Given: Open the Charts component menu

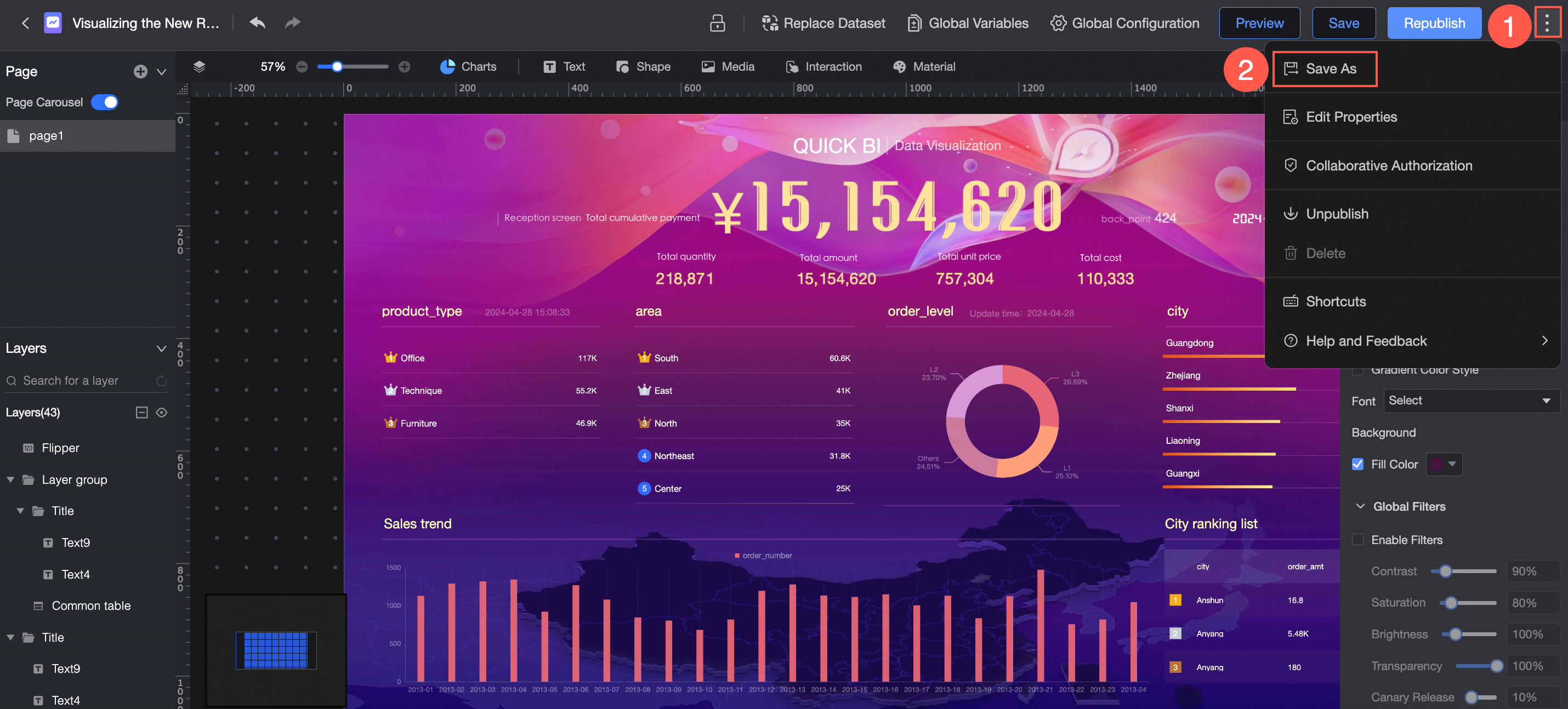Looking at the screenshot, I should (468, 67).
